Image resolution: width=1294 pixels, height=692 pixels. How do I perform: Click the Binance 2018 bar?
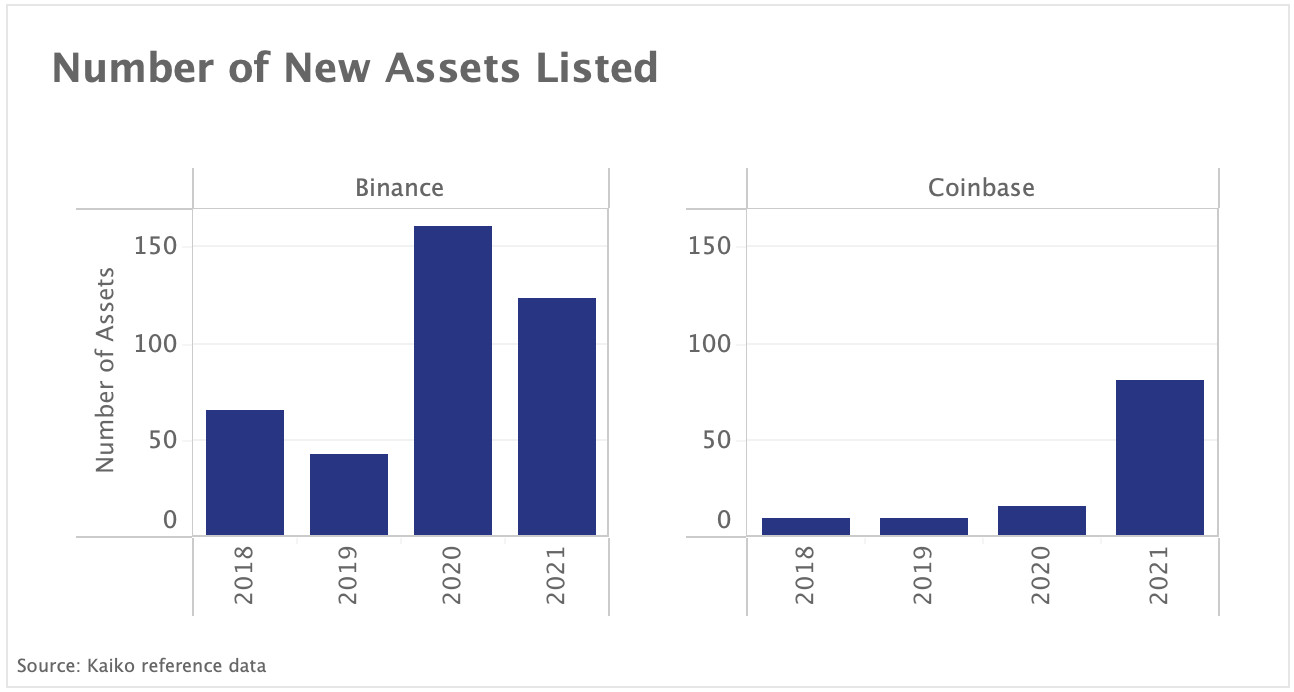(245, 472)
